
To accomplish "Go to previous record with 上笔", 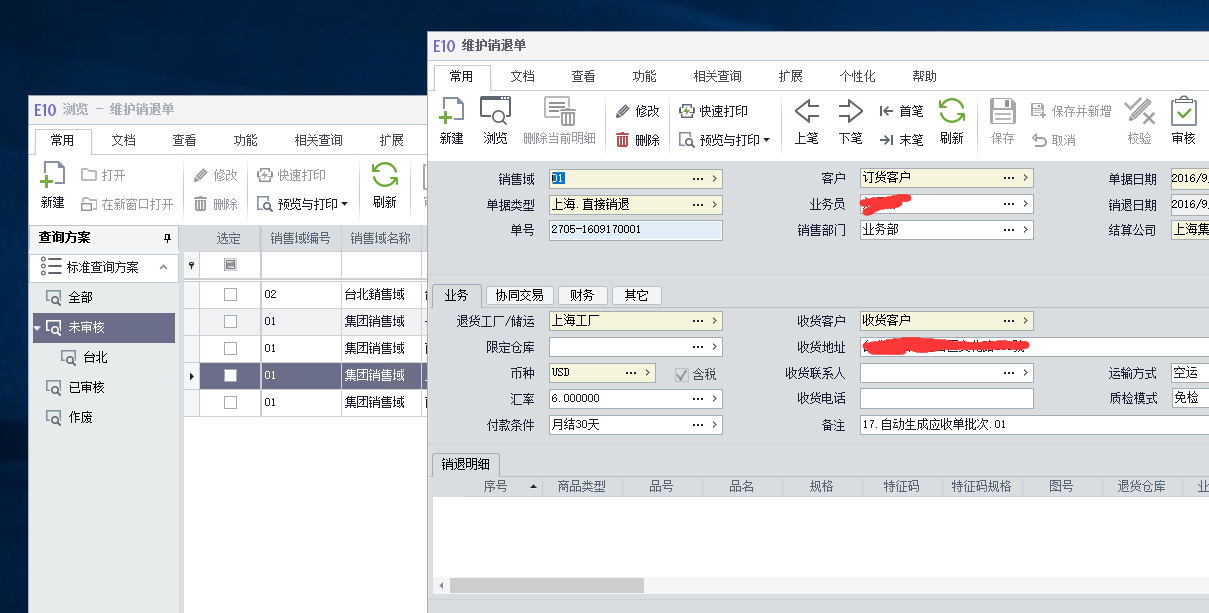I will tap(806, 120).
